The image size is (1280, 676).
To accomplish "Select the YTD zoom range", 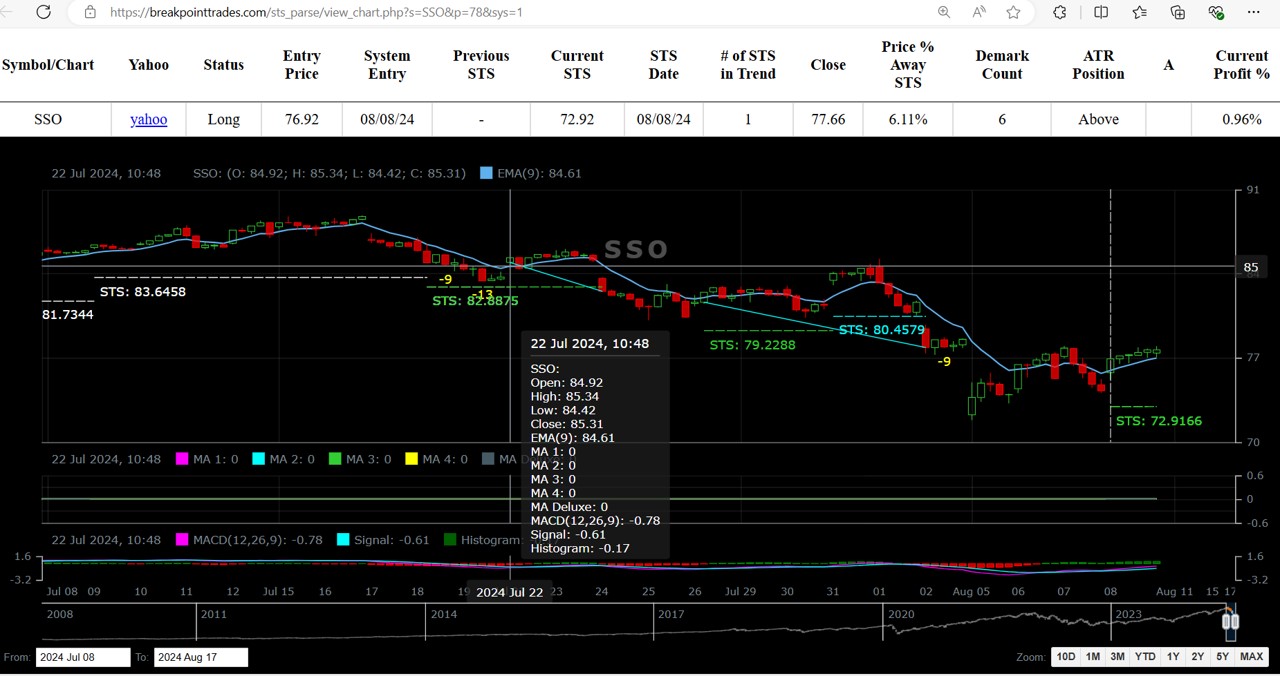I will coord(1145,657).
